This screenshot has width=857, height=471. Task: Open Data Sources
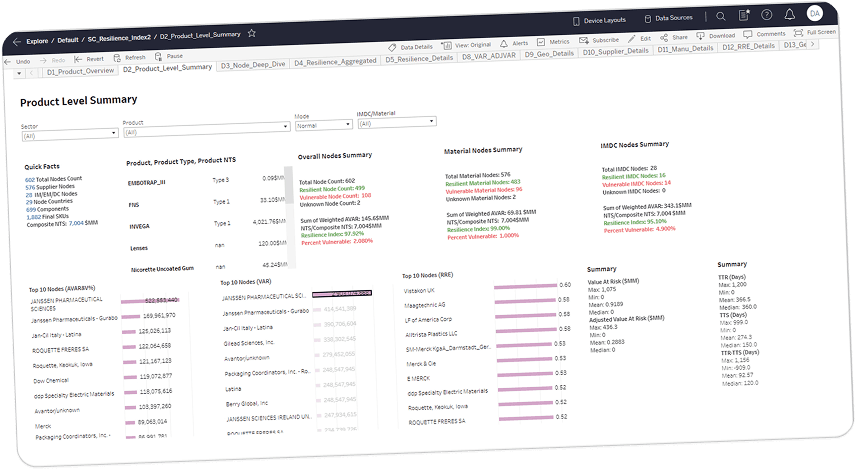click(668, 18)
